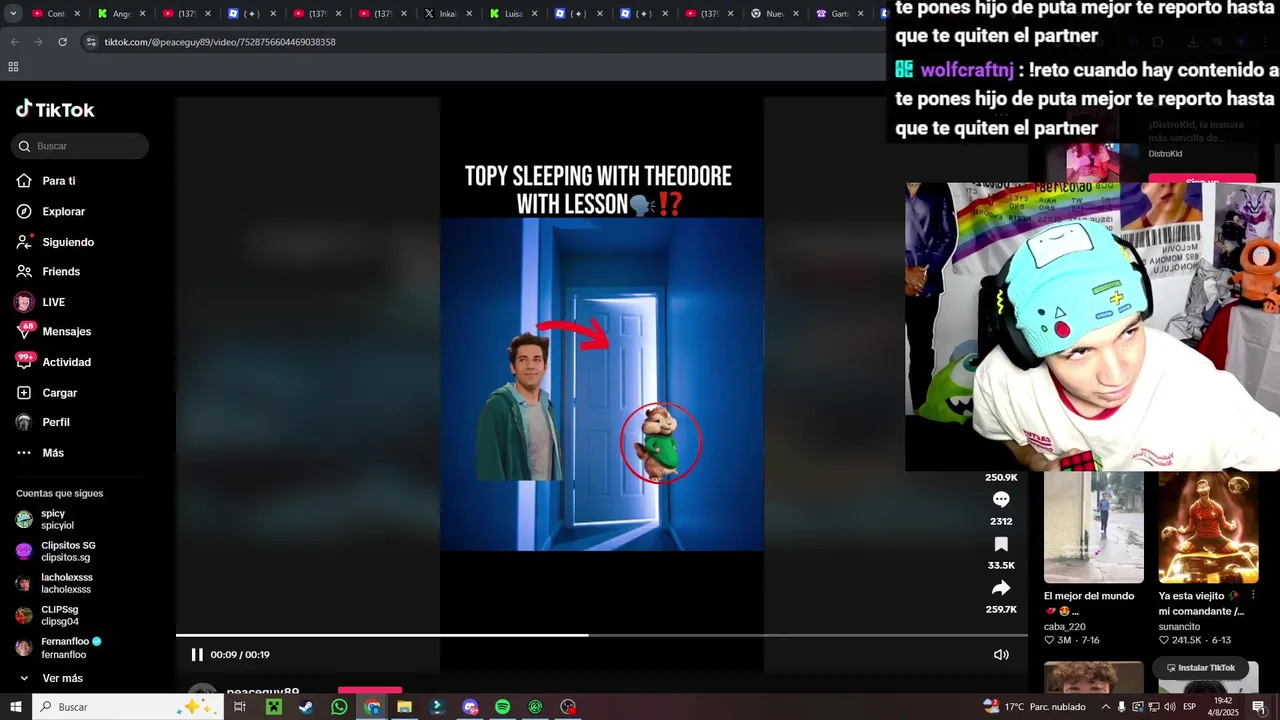Open Siguiendo in the sidebar
Screen dimensions: 1280x720
tap(55, 242)
